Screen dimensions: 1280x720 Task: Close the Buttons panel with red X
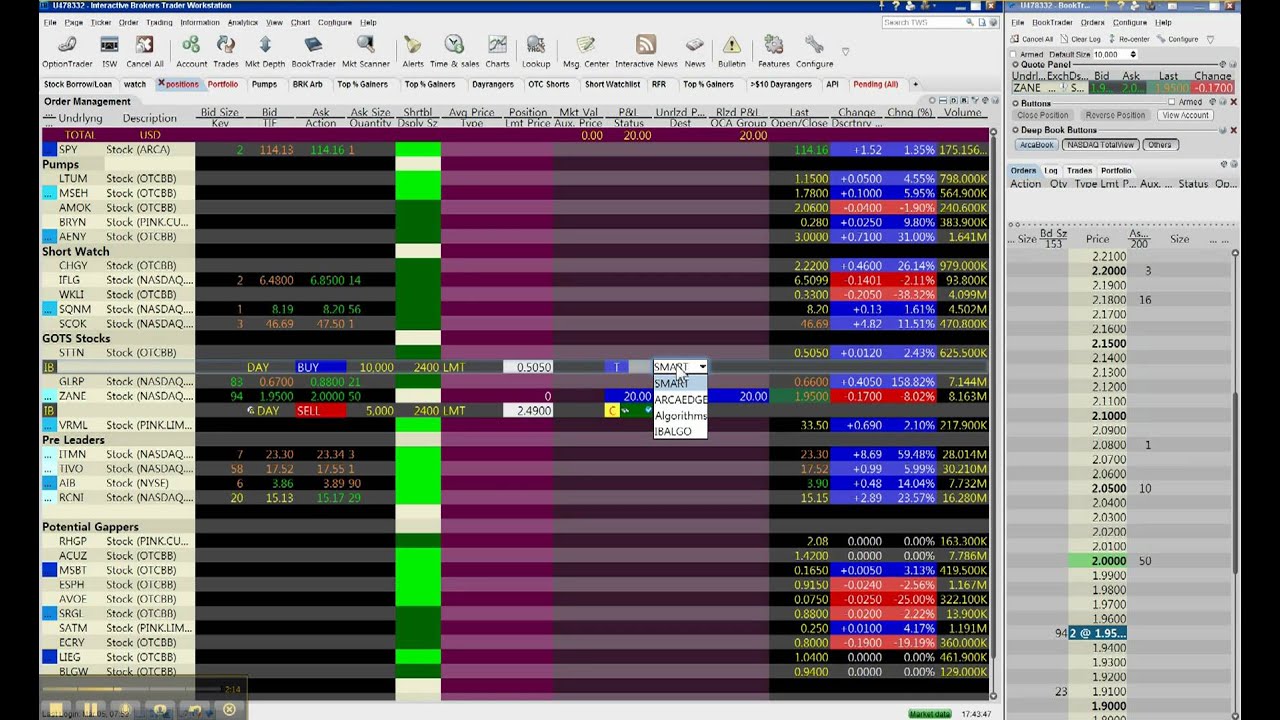(1233, 102)
